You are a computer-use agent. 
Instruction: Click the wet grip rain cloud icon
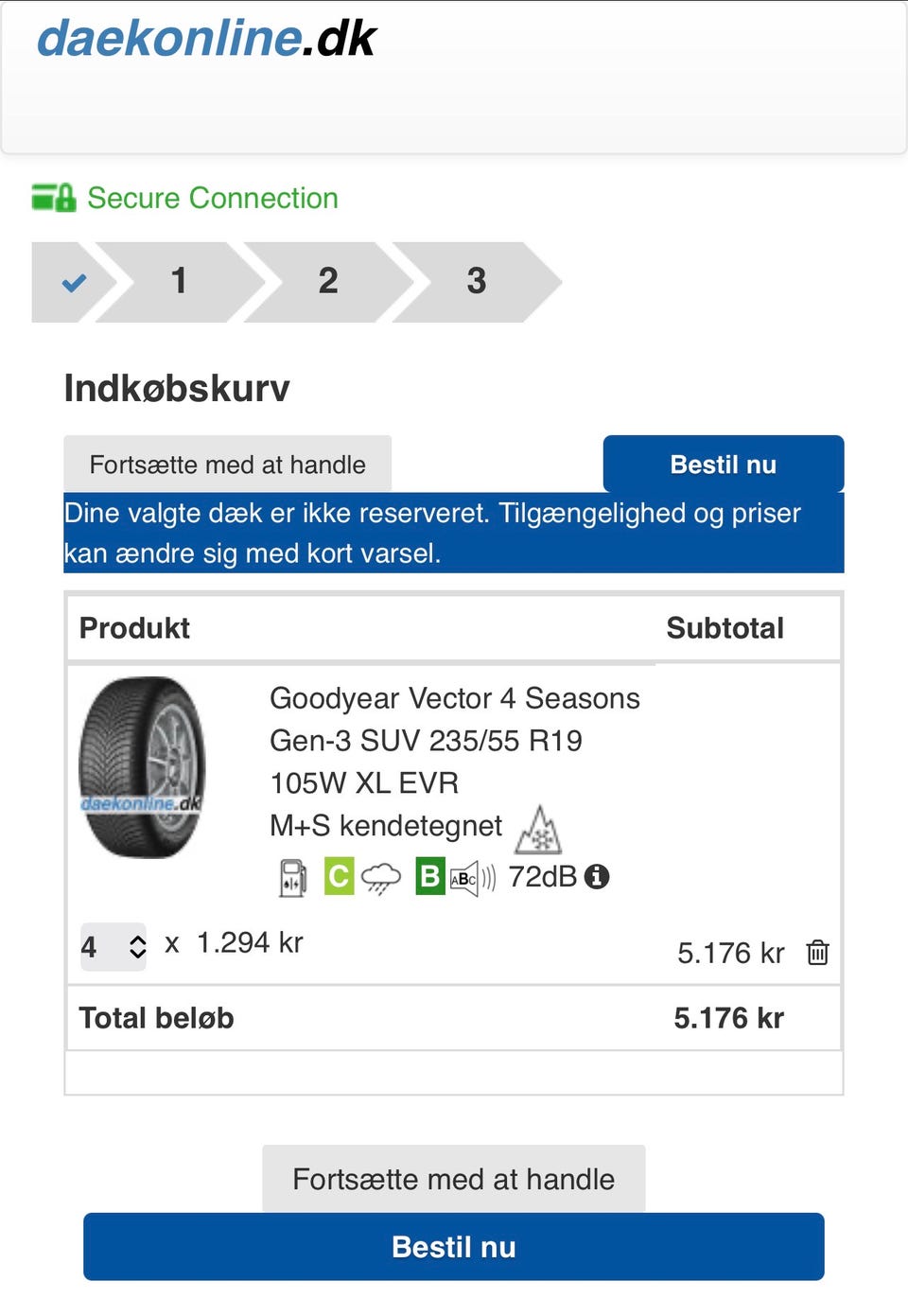(x=381, y=878)
